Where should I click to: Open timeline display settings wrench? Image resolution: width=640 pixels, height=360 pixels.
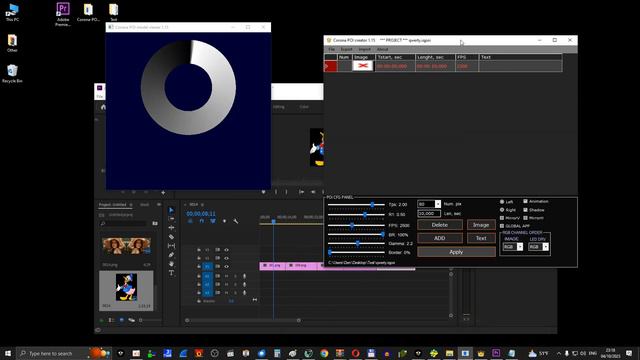point(236,221)
